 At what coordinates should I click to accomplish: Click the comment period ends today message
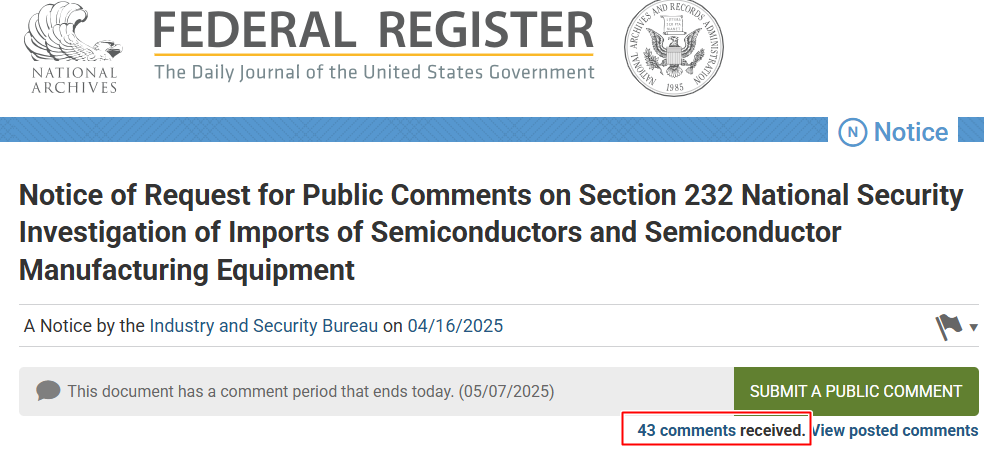pos(311,391)
